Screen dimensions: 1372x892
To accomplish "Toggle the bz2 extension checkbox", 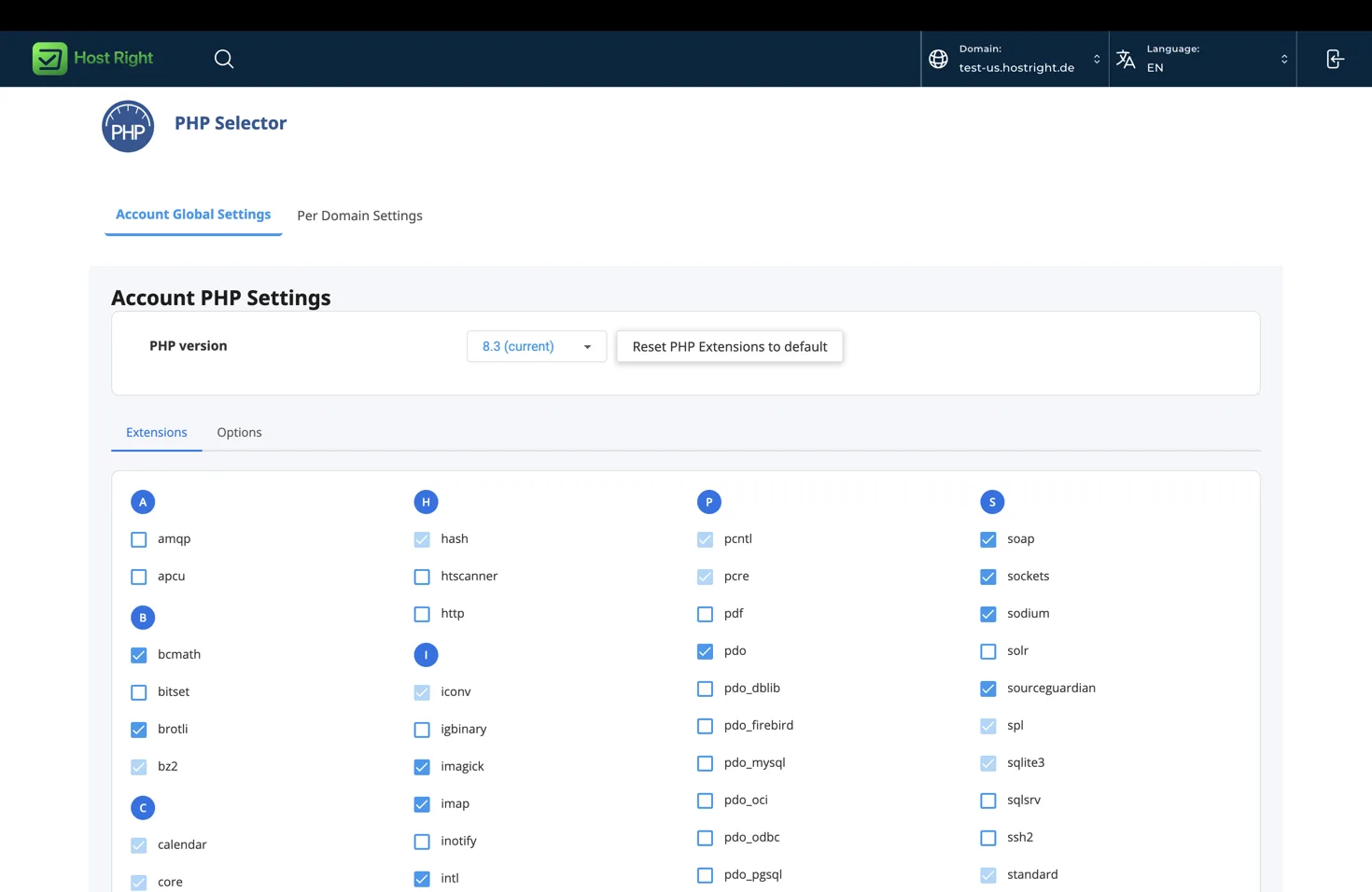I will (x=139, y=767).
